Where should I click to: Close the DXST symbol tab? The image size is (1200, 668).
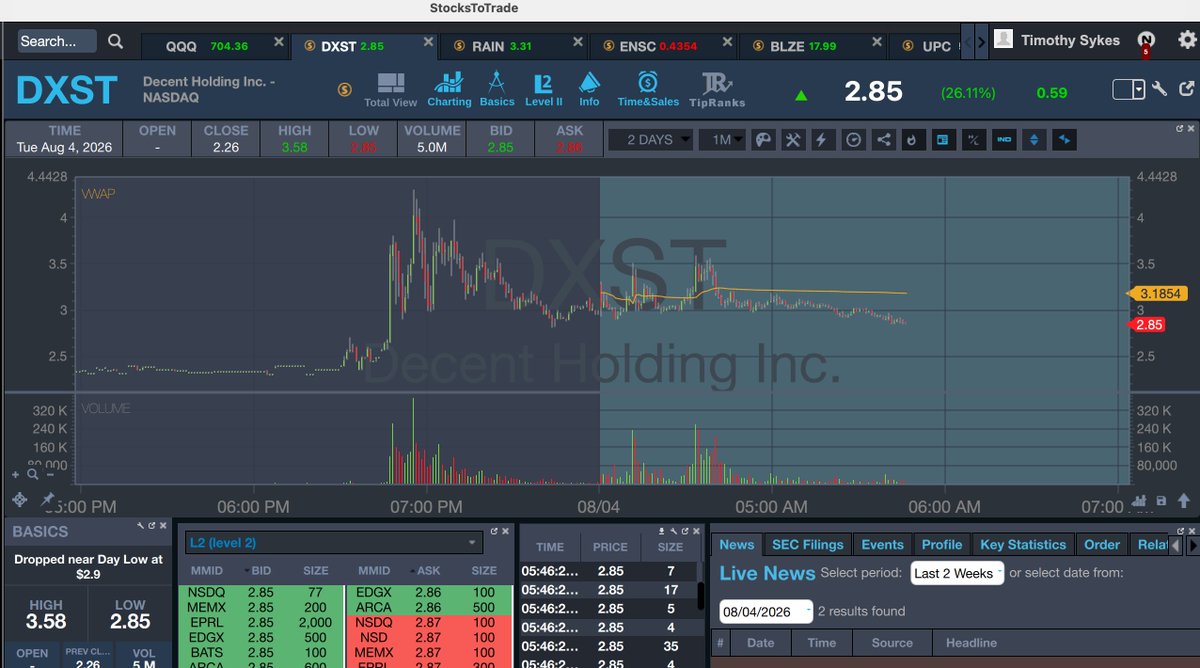click(428, 44)
